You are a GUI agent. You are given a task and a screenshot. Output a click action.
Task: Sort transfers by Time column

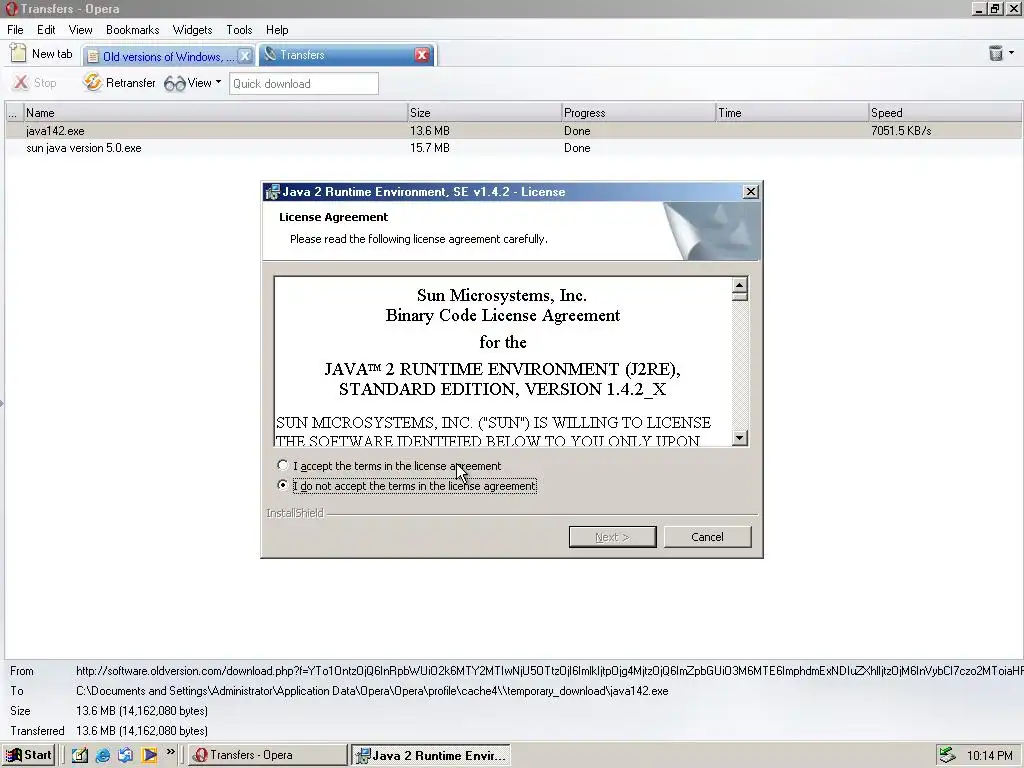(x=792, y=112)
